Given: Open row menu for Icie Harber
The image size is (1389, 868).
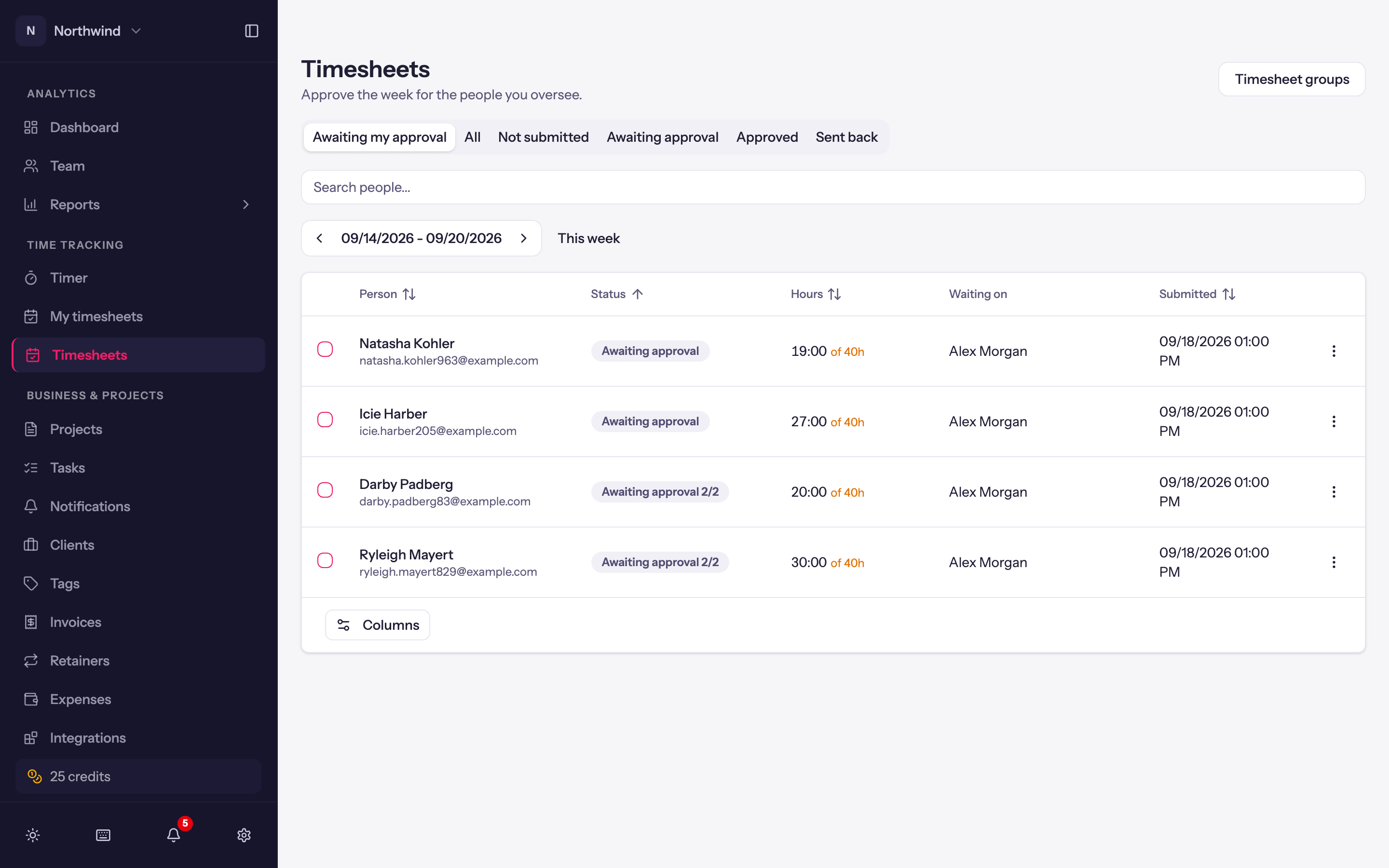Looking at the screenshot, I should (x=1334, y=421).
